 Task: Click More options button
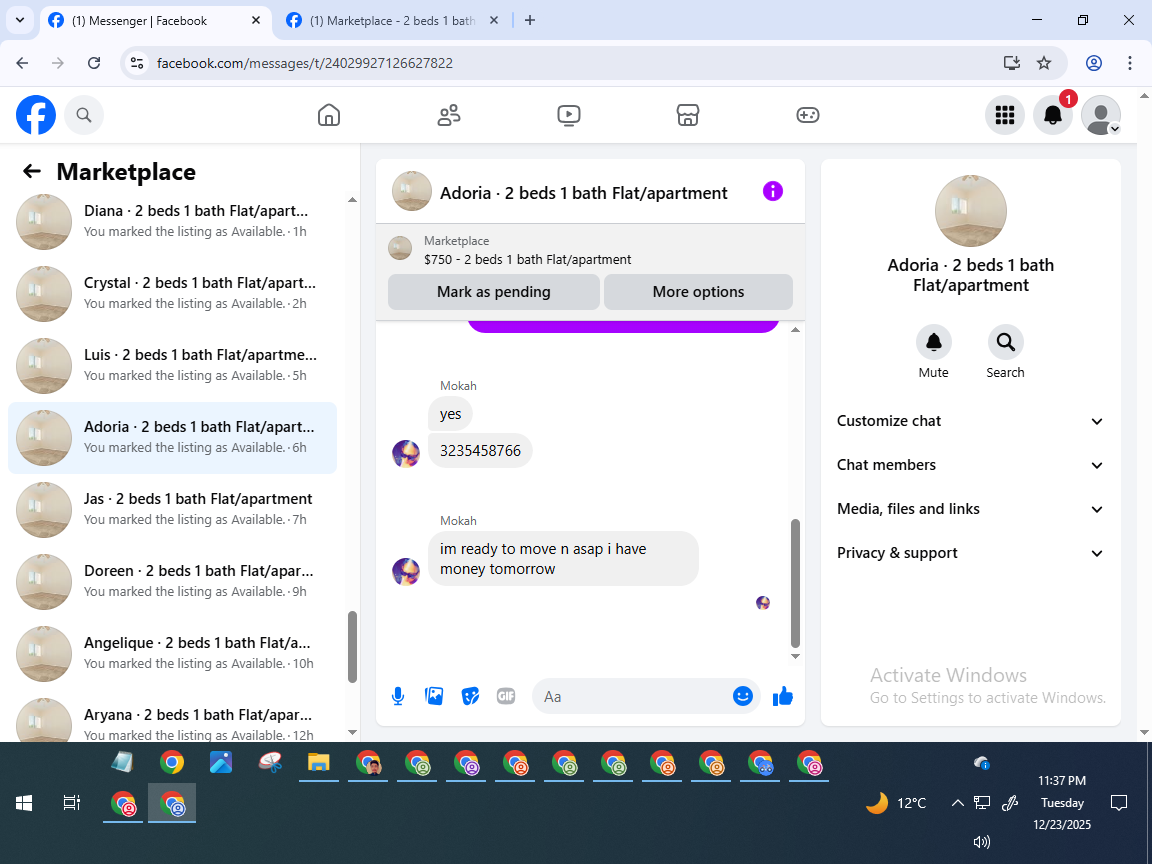click(698, 292)
